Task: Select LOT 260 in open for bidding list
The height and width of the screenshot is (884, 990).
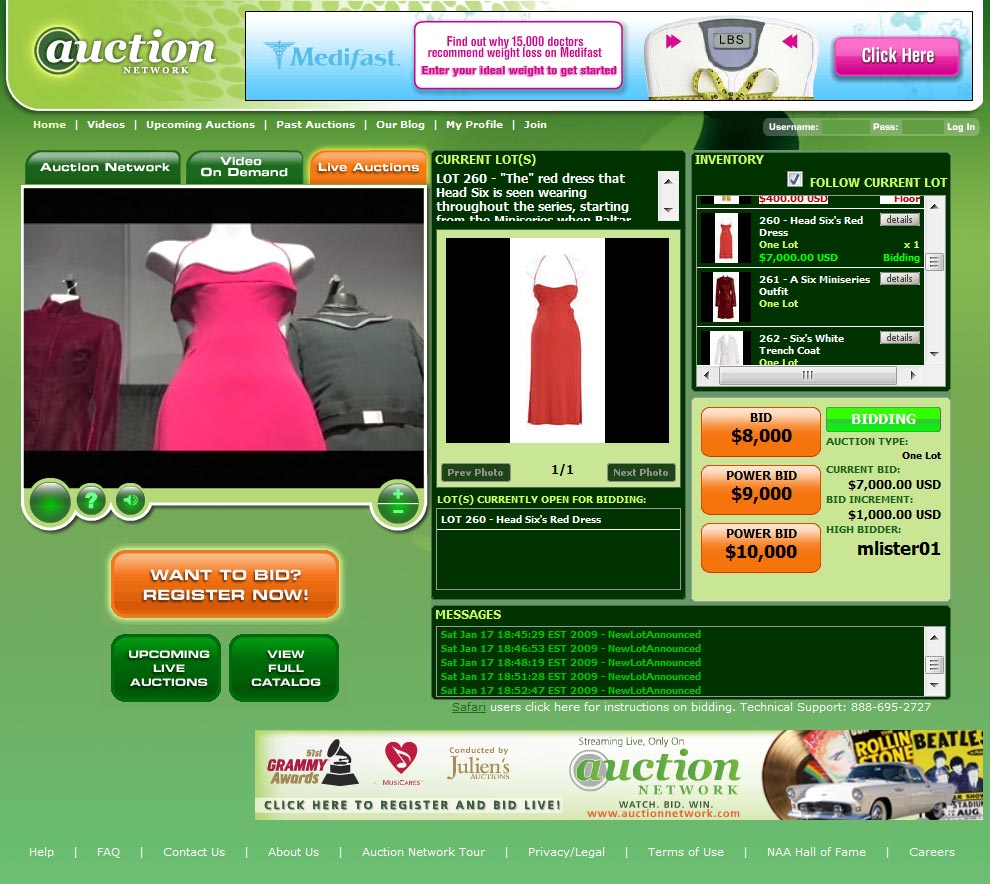Action: pyautogui.click(x=558, y=520)
